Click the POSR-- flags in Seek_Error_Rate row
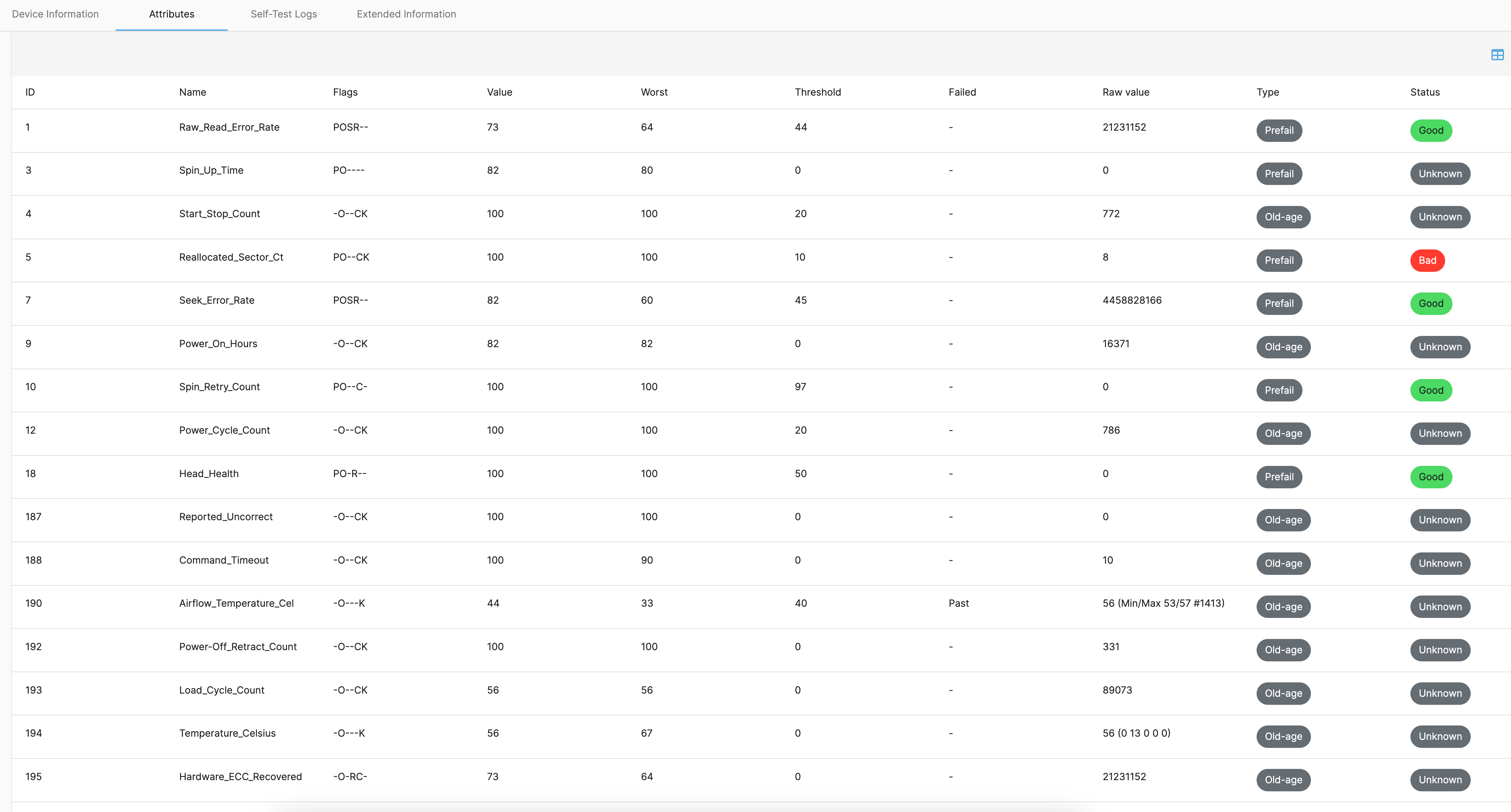The image size is (1511, 812). point(350,300)
